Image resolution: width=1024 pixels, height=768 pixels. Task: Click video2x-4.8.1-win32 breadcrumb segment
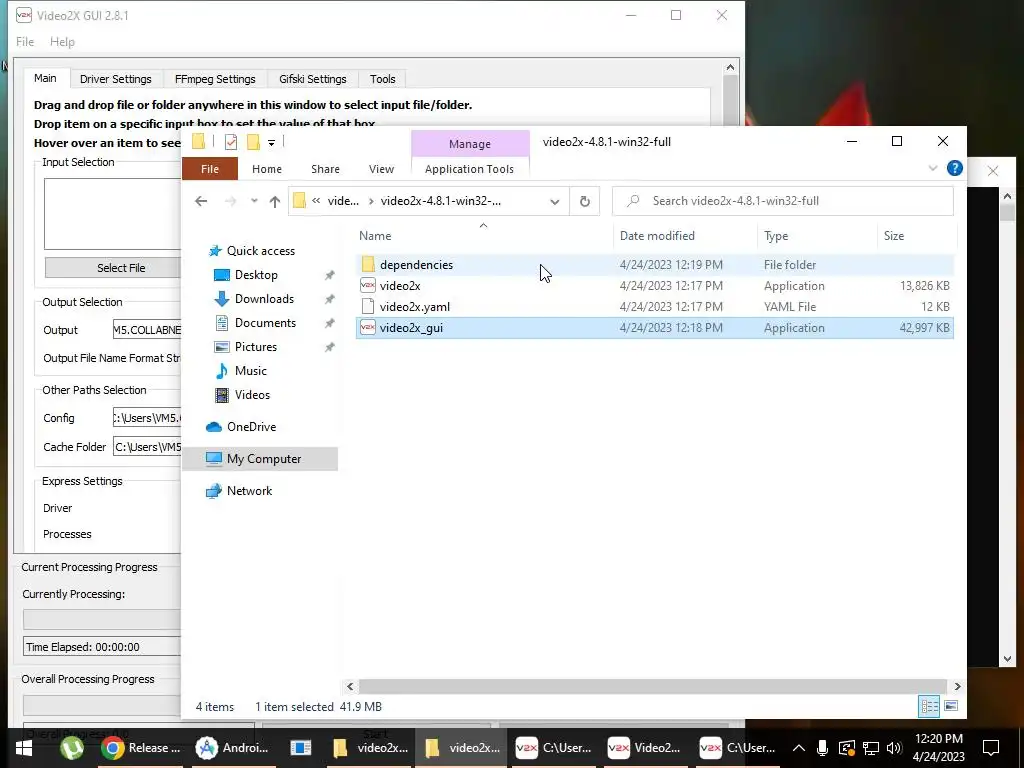(x=441, y=201)
